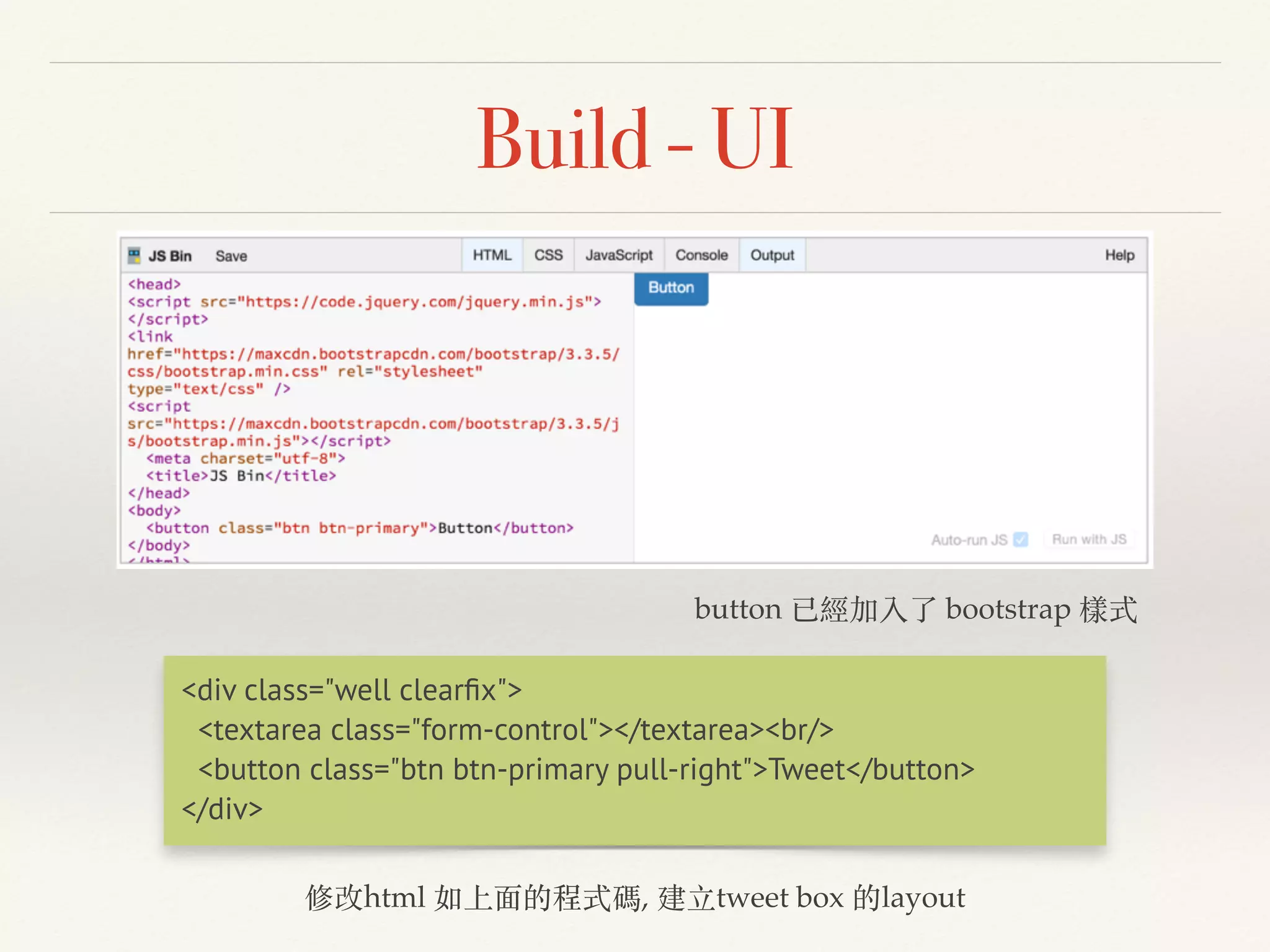Click the bootstrap.min.css link href line
Viewport: 1270px width, 952px height.
(x=373, y=354)
